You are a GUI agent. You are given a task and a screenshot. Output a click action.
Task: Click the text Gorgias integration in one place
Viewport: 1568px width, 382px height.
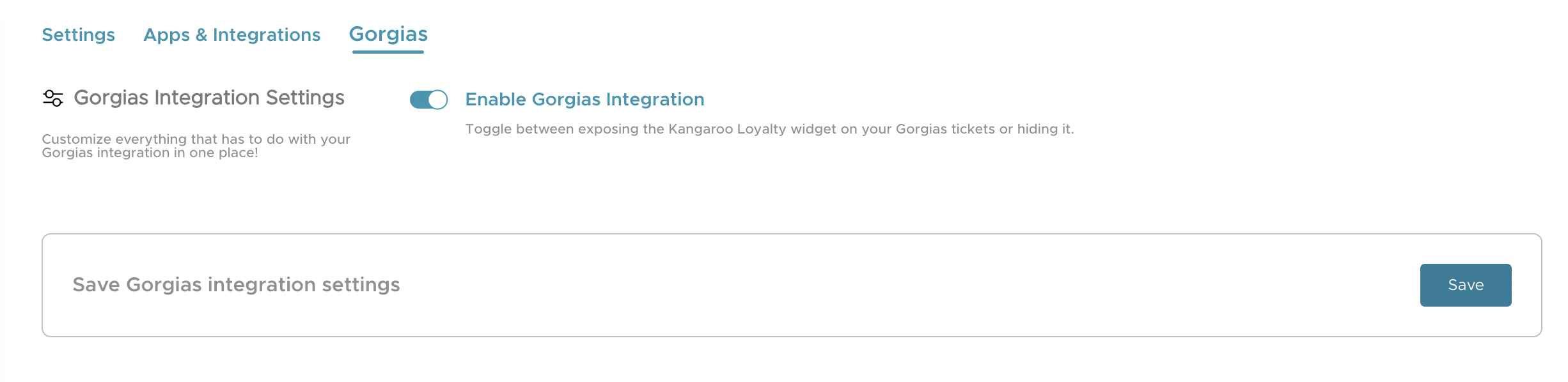click(x=150, y=153)
